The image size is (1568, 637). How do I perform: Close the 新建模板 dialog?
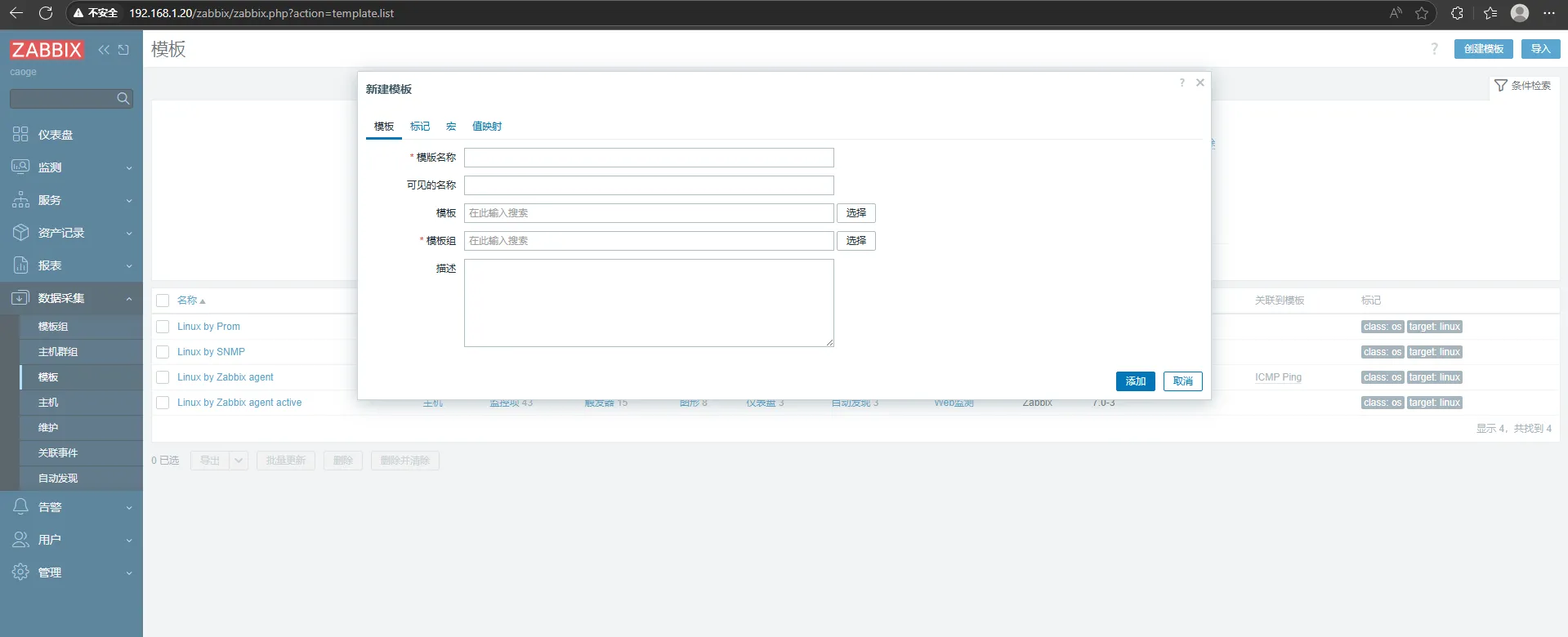(x=1200, y=82)
